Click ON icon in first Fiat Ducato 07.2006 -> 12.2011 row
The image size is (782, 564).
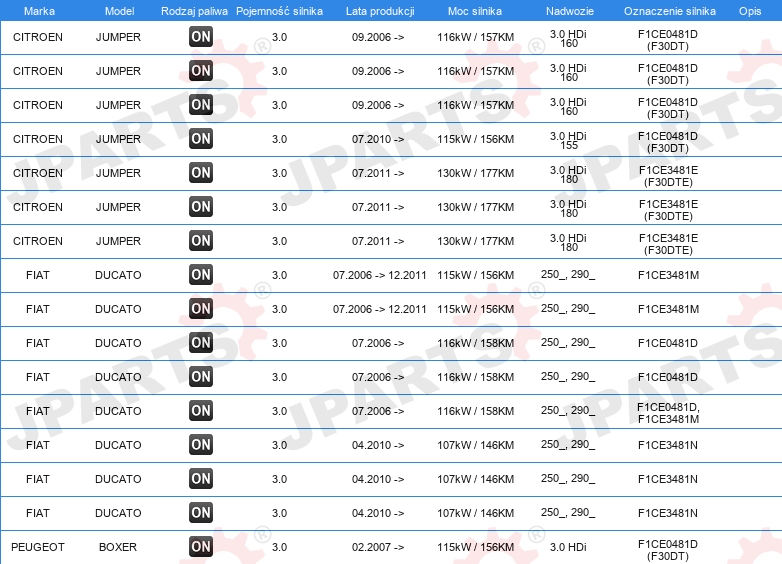pyautogui.click(x=201, y=274)
